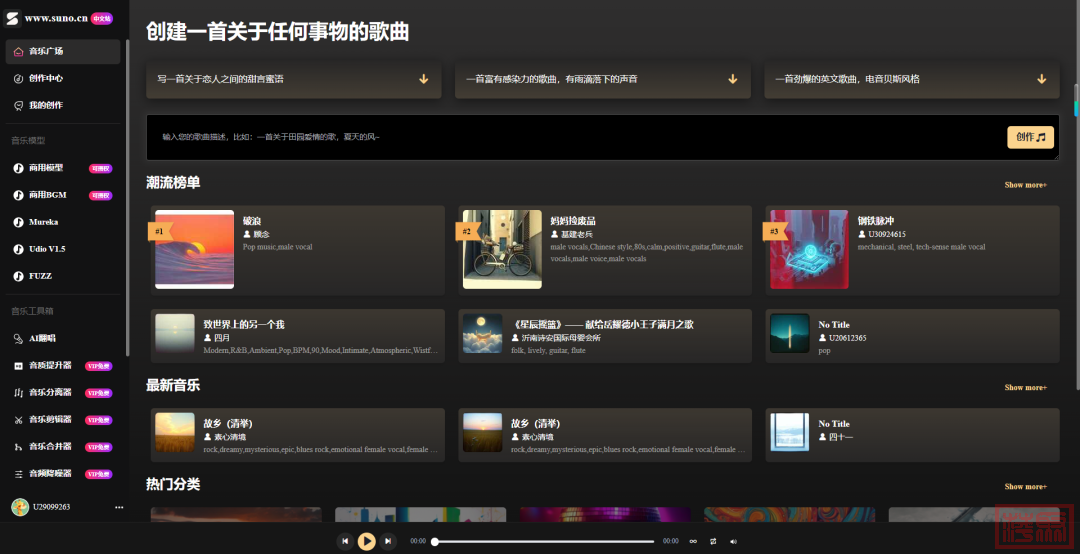Screen dimensions: 1080x554
Task: Click Show more+ beside 潮流榜单
Action: (x=1025, y=185)
